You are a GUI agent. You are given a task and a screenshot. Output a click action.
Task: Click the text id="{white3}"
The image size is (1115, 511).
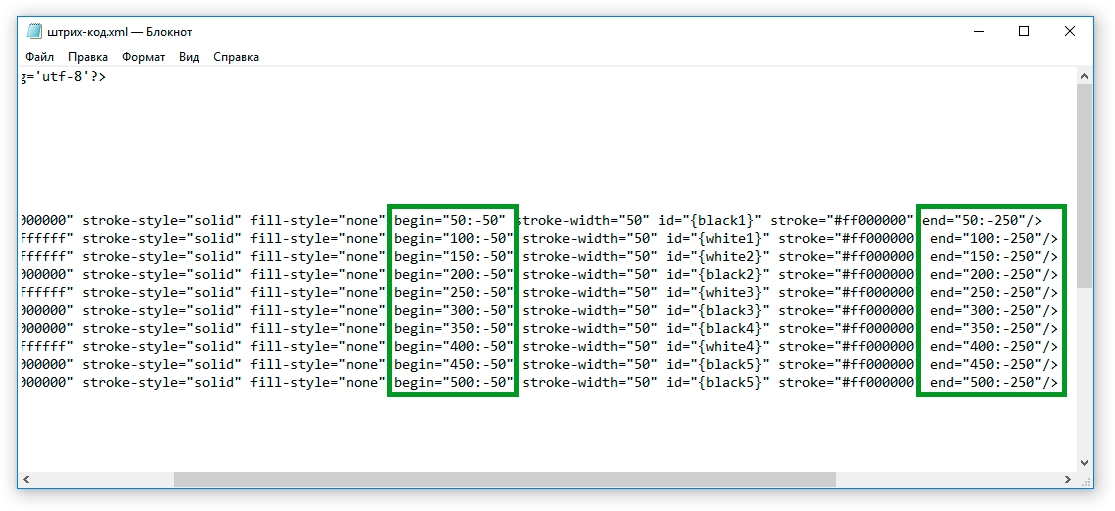(718, 293)
